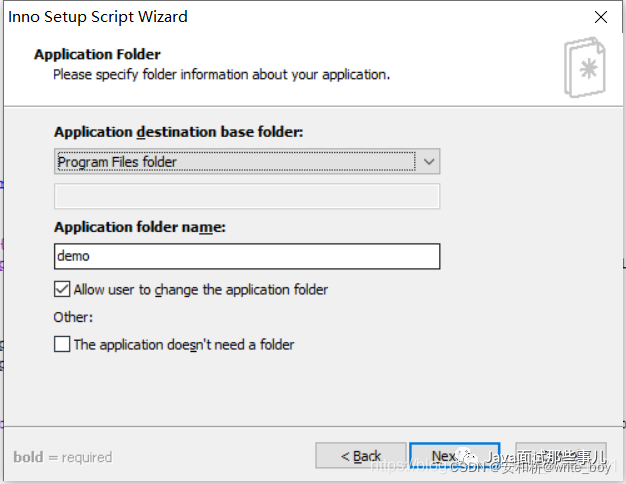Screen dimensions: 626x484
Task: Proceed with the Next button
Action: (x=454, y=455)
